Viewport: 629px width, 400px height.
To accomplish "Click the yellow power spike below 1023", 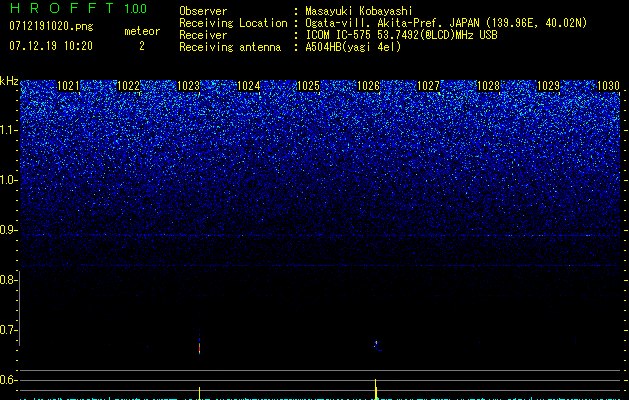I will [x=199, y=392].
